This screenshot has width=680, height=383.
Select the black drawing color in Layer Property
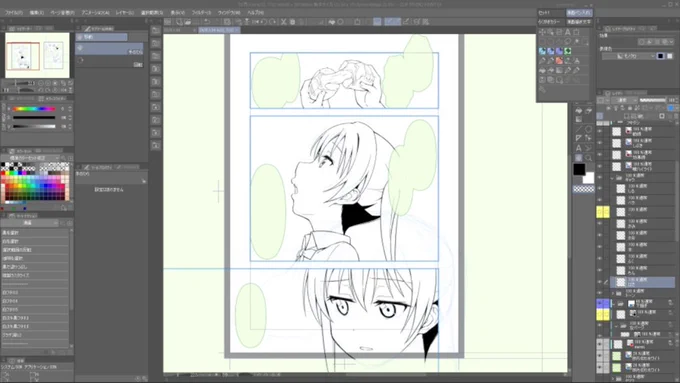pos(660,56)
